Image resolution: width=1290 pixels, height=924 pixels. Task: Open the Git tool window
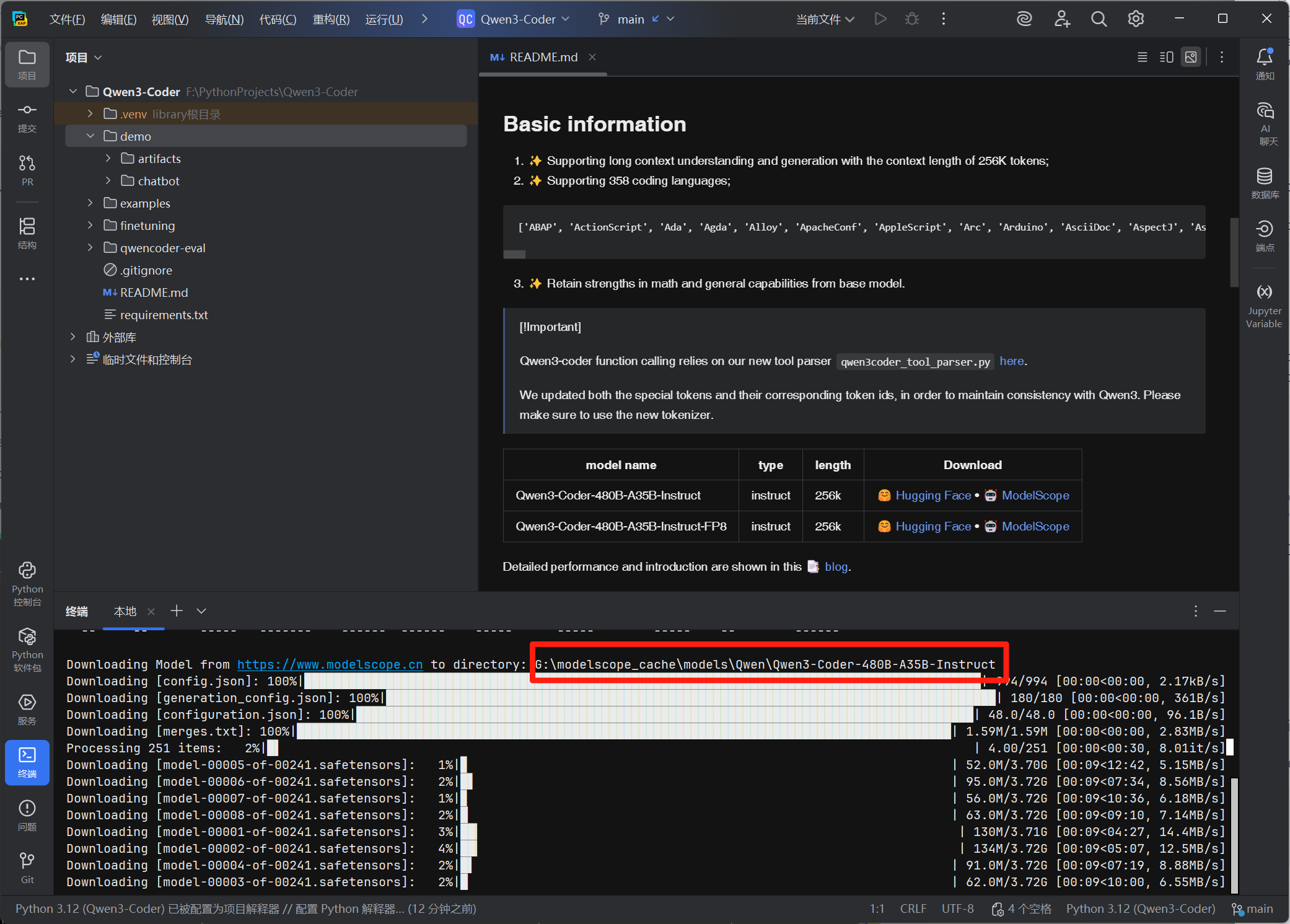coord(27,868)
